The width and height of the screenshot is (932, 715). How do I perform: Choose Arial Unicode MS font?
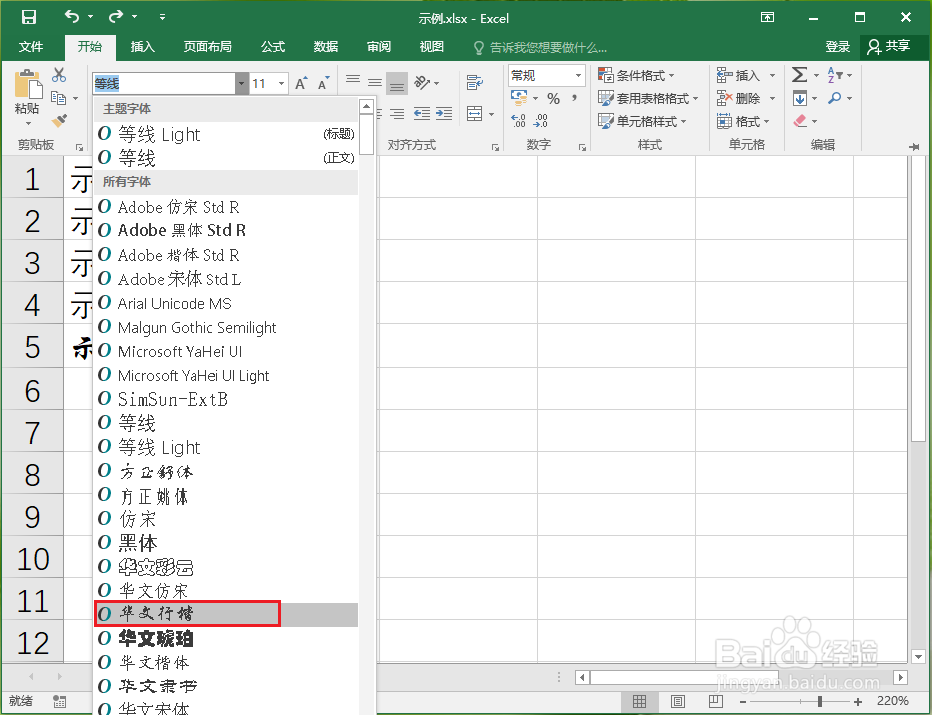(x=227, y=303)
